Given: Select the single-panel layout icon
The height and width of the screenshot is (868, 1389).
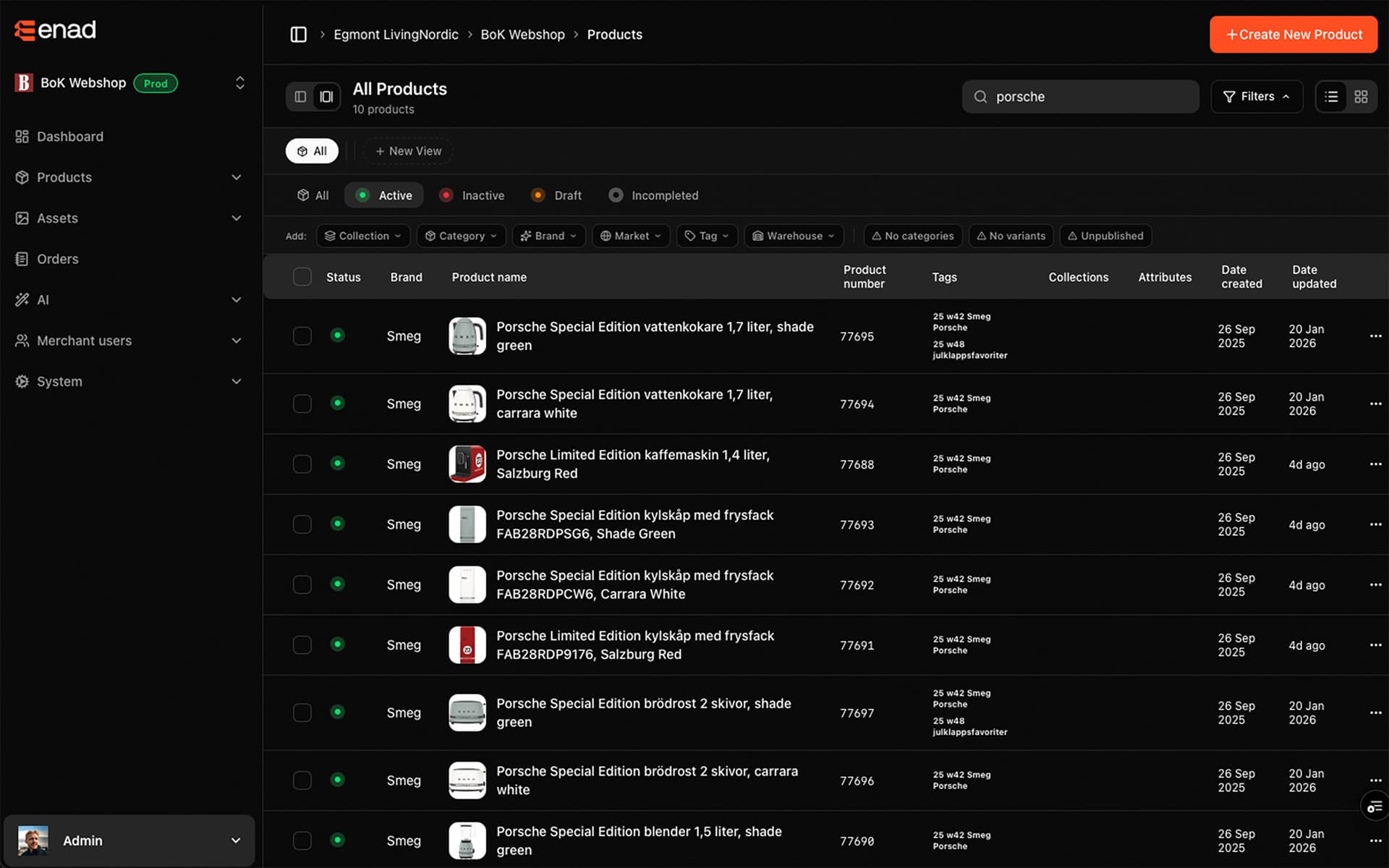Looking at the screenshot, I should [x=300, y=96].
